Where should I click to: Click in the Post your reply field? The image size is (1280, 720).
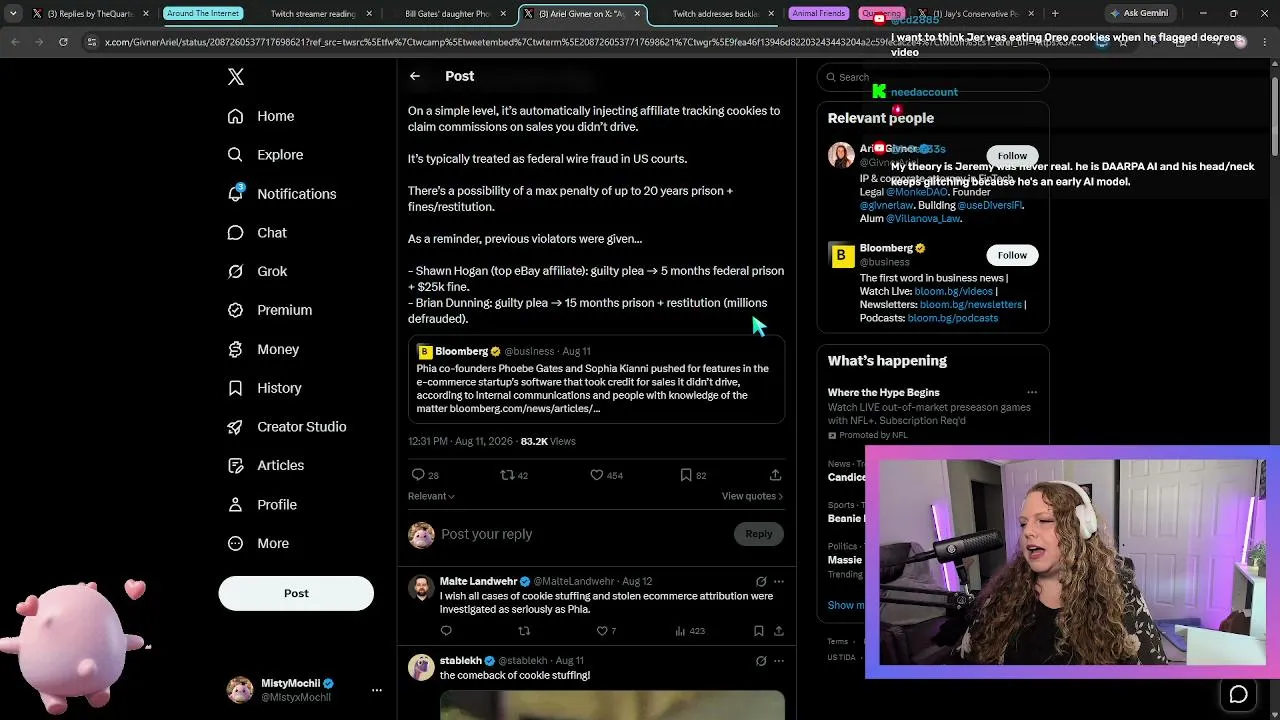(585, 534)
